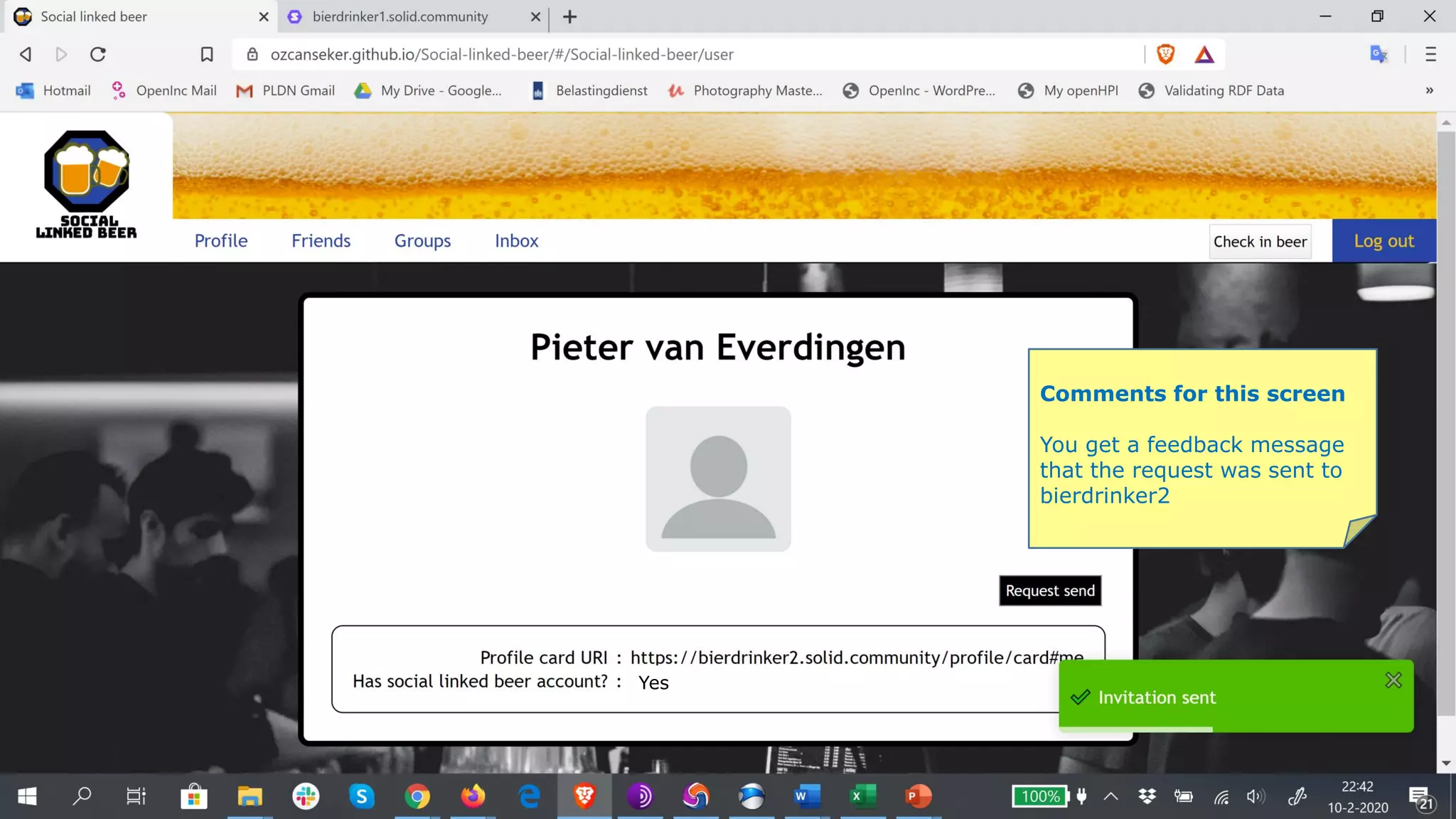
Task: Open the Windows Start menu
Action: tap(27, 796)
